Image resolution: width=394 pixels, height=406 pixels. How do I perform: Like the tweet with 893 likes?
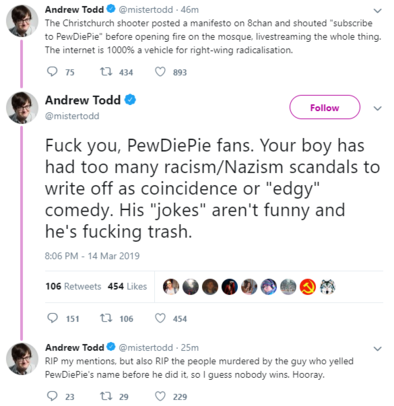pyautogui.click(x=160, y=72)
